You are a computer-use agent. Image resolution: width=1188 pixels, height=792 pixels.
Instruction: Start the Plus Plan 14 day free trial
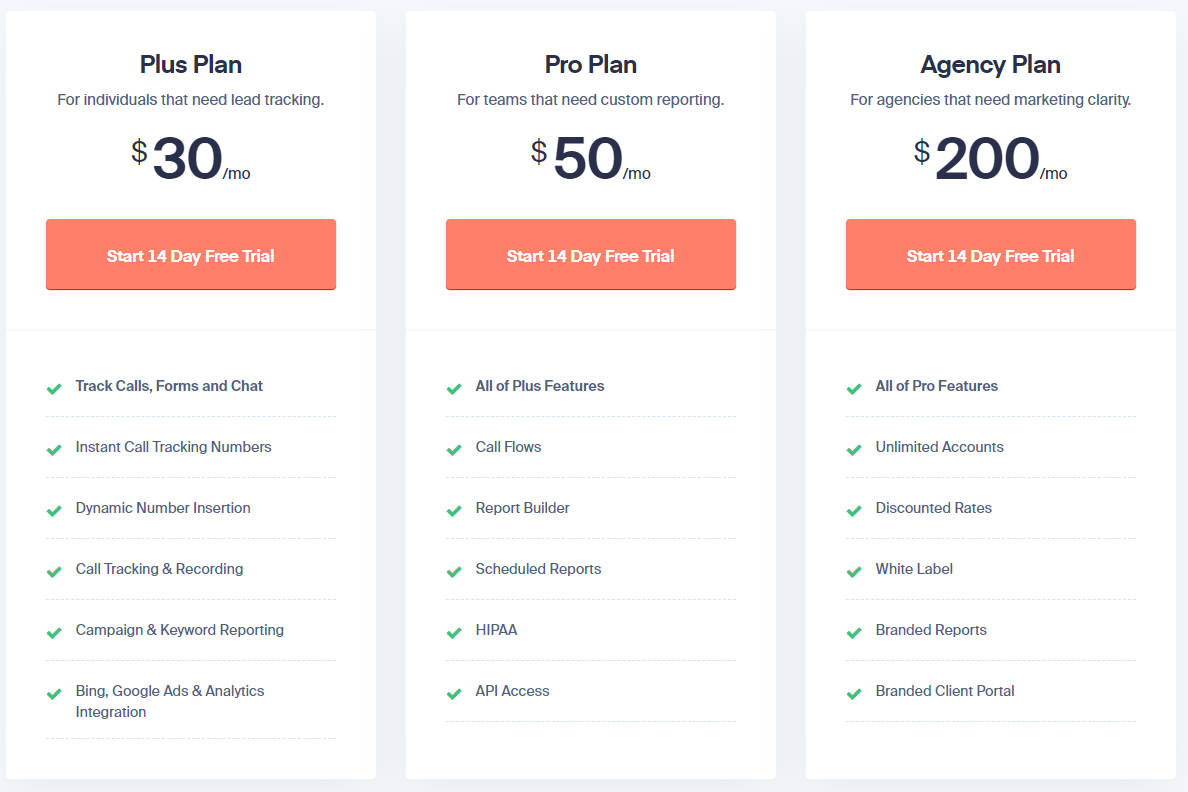(191, 255)
